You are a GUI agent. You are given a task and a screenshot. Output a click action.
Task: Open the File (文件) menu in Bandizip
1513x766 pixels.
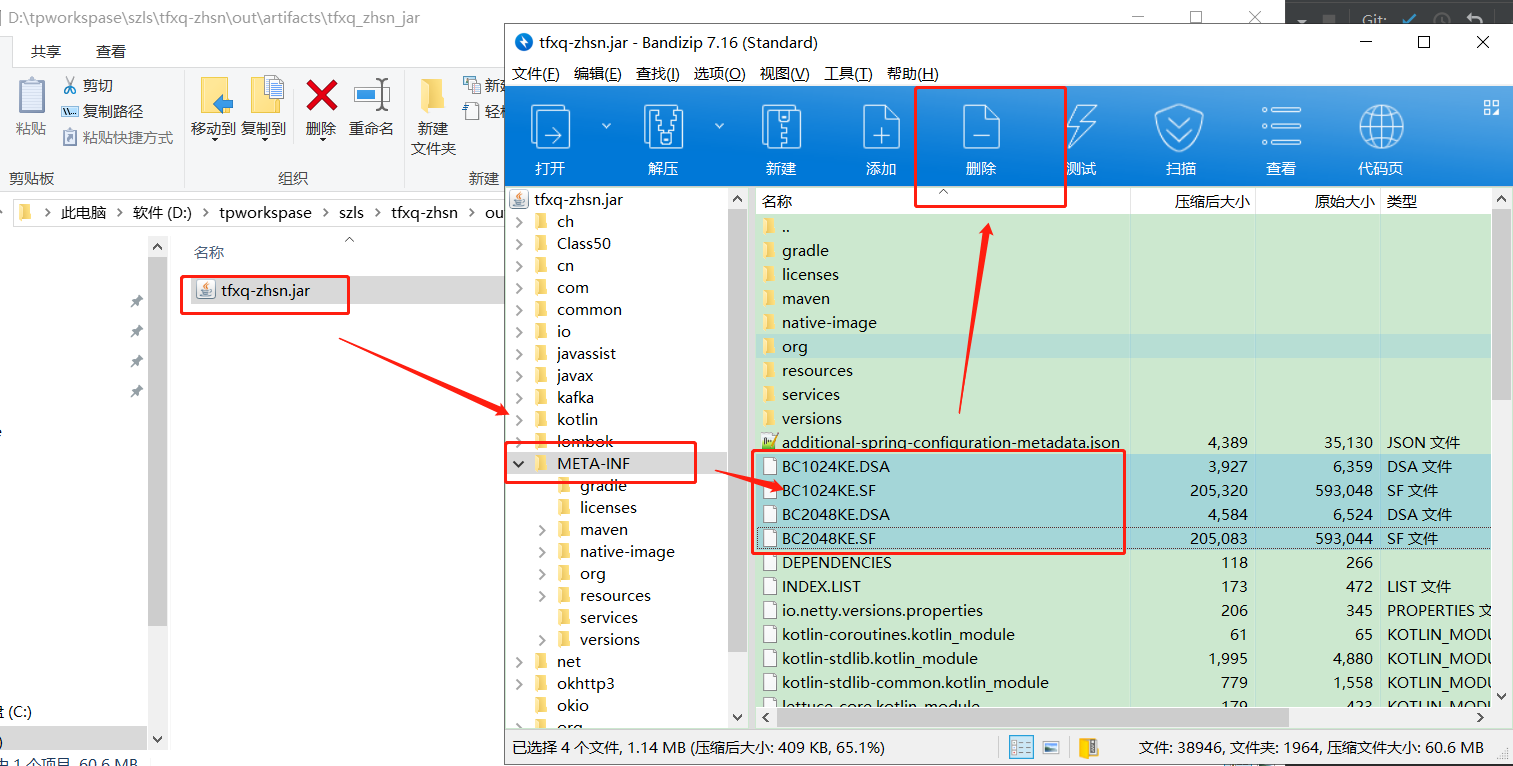click(x=536, y=74)
